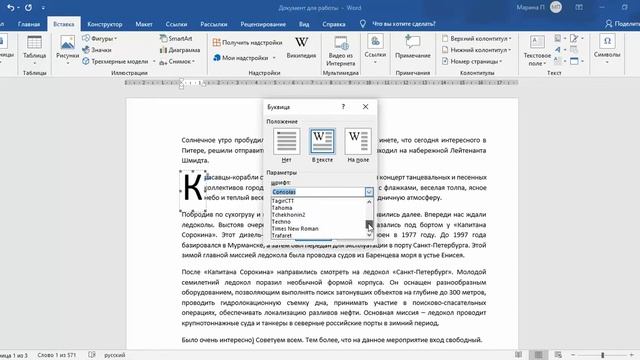Open the Вид tab
The height and width of the screenshot is (360, 640).
(304, 24)
